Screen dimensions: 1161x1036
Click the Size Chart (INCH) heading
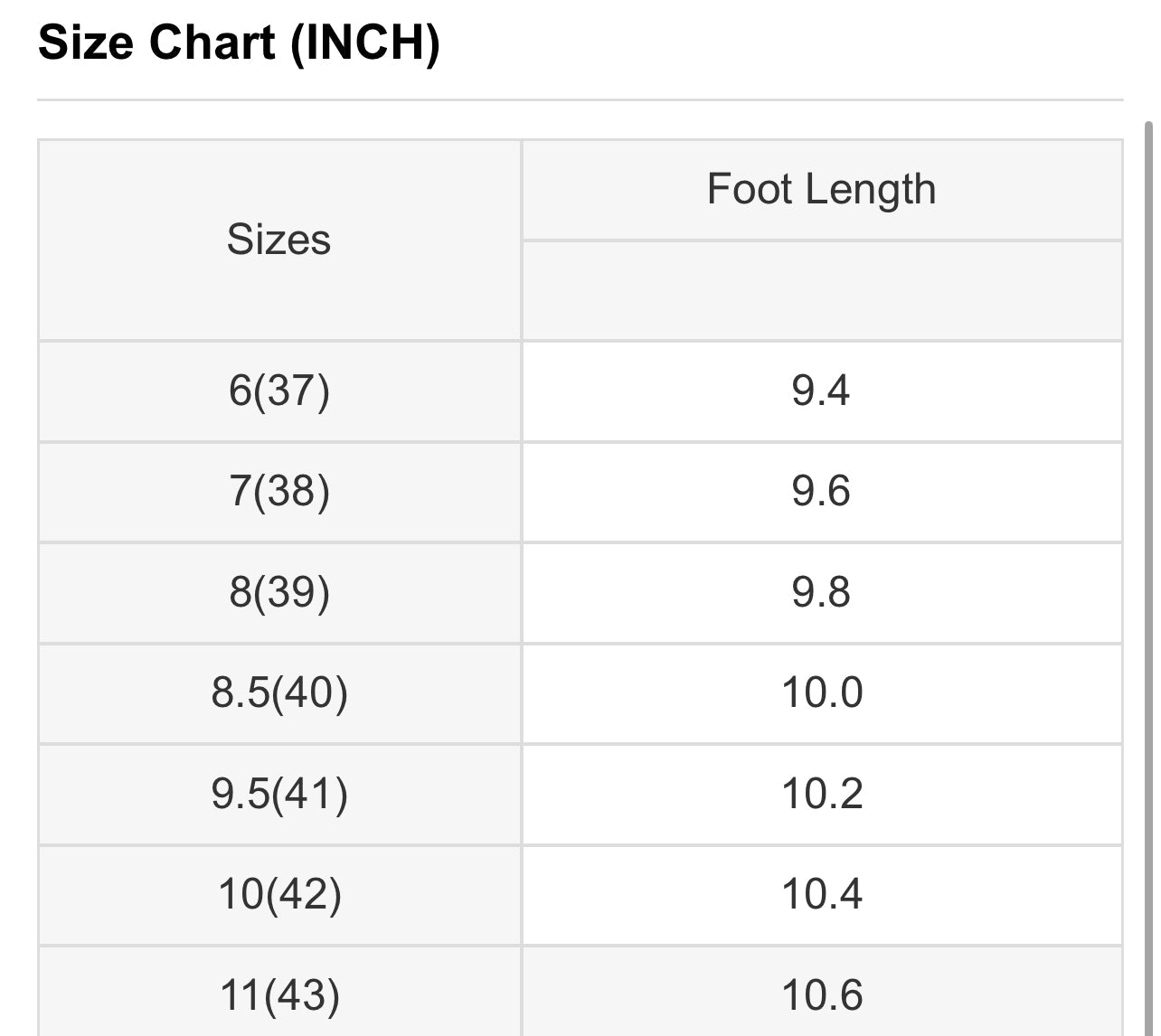tap(239, 42)
